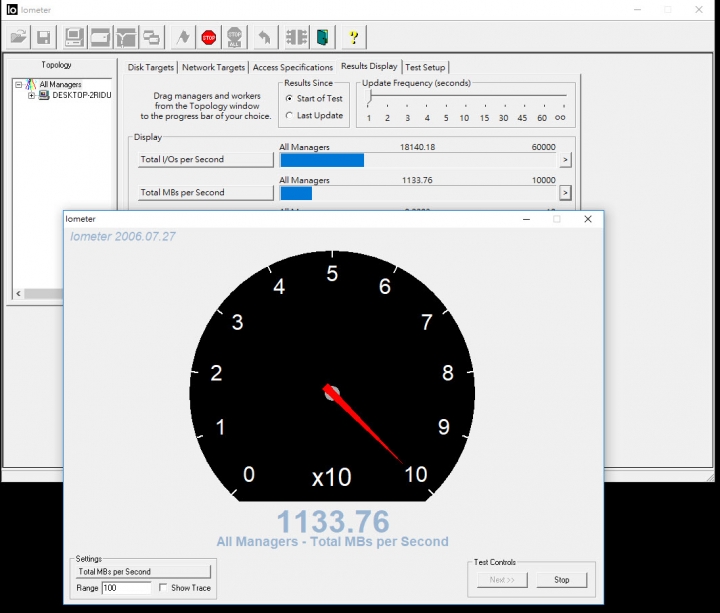Click the 10000 maximum MBs value

(544, 180)
